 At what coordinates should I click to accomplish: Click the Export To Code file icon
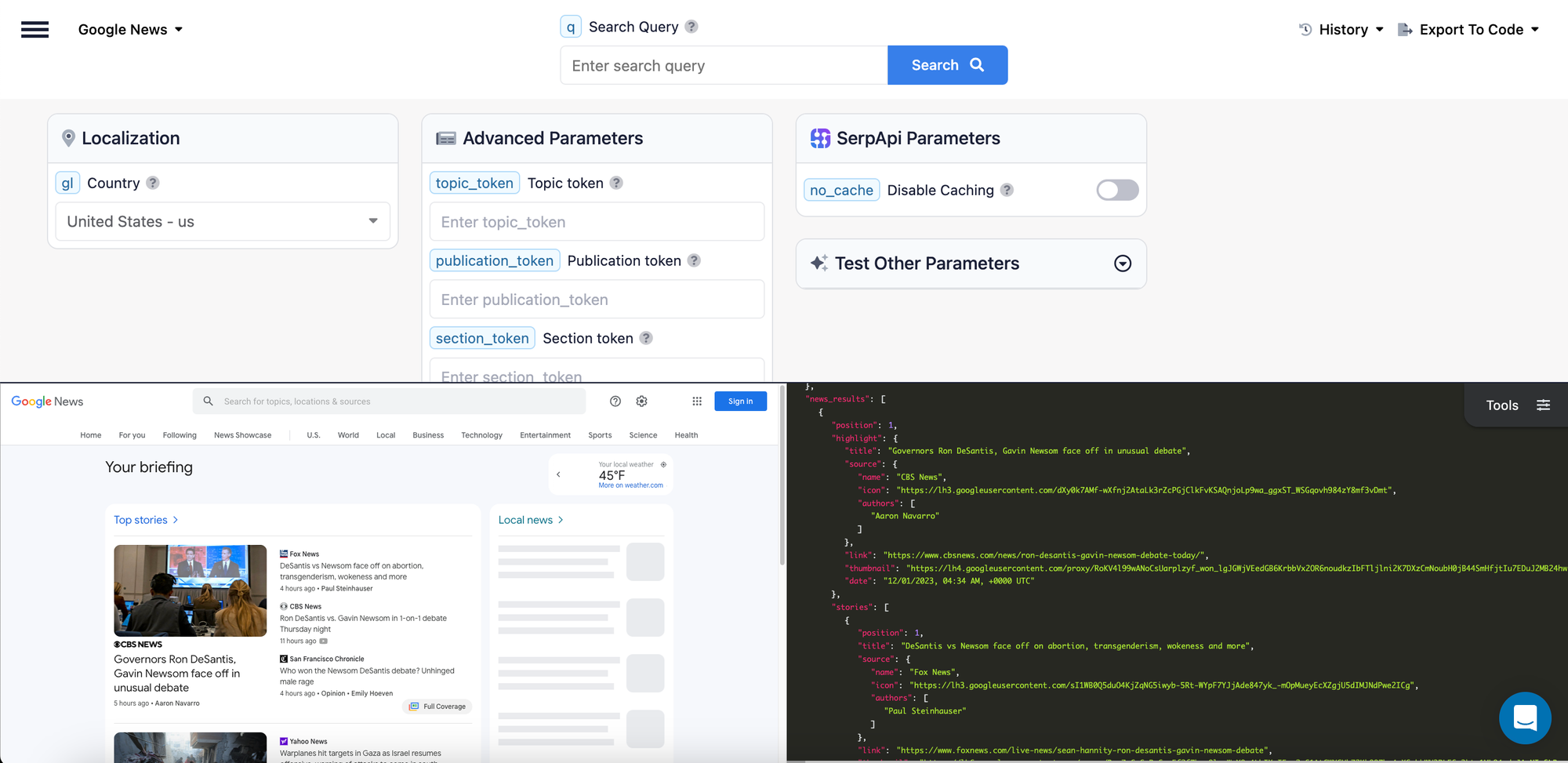pyautogui.click(x=1405, y=30)
